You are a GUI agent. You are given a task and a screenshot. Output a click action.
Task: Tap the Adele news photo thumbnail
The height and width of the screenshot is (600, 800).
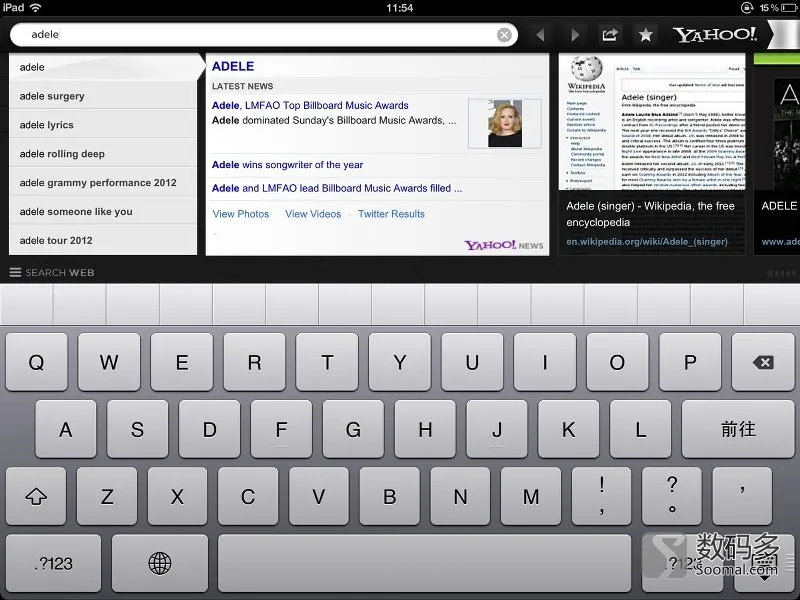(x=505, y=123)
